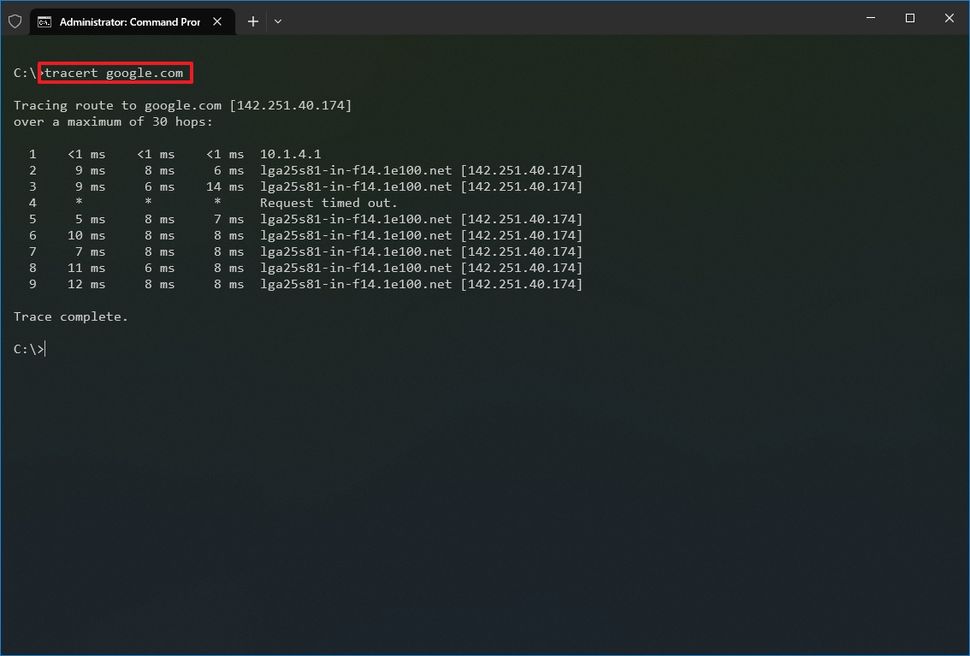Switch to the Administrator: Command Prompt tab
This screenshot has height=656, width=970.
point(130,20)
